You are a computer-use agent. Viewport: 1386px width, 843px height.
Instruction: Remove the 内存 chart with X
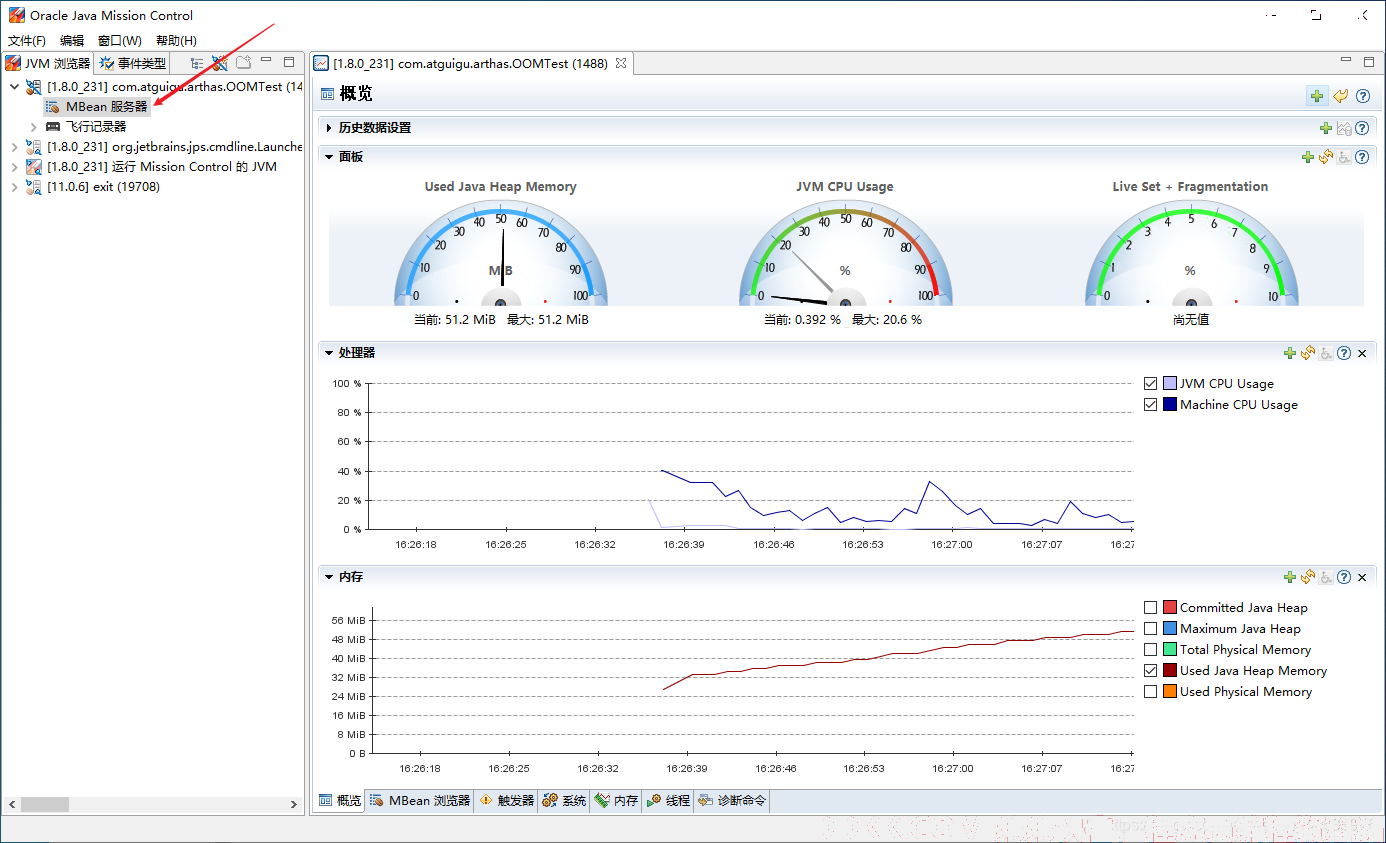[1362, 577]
